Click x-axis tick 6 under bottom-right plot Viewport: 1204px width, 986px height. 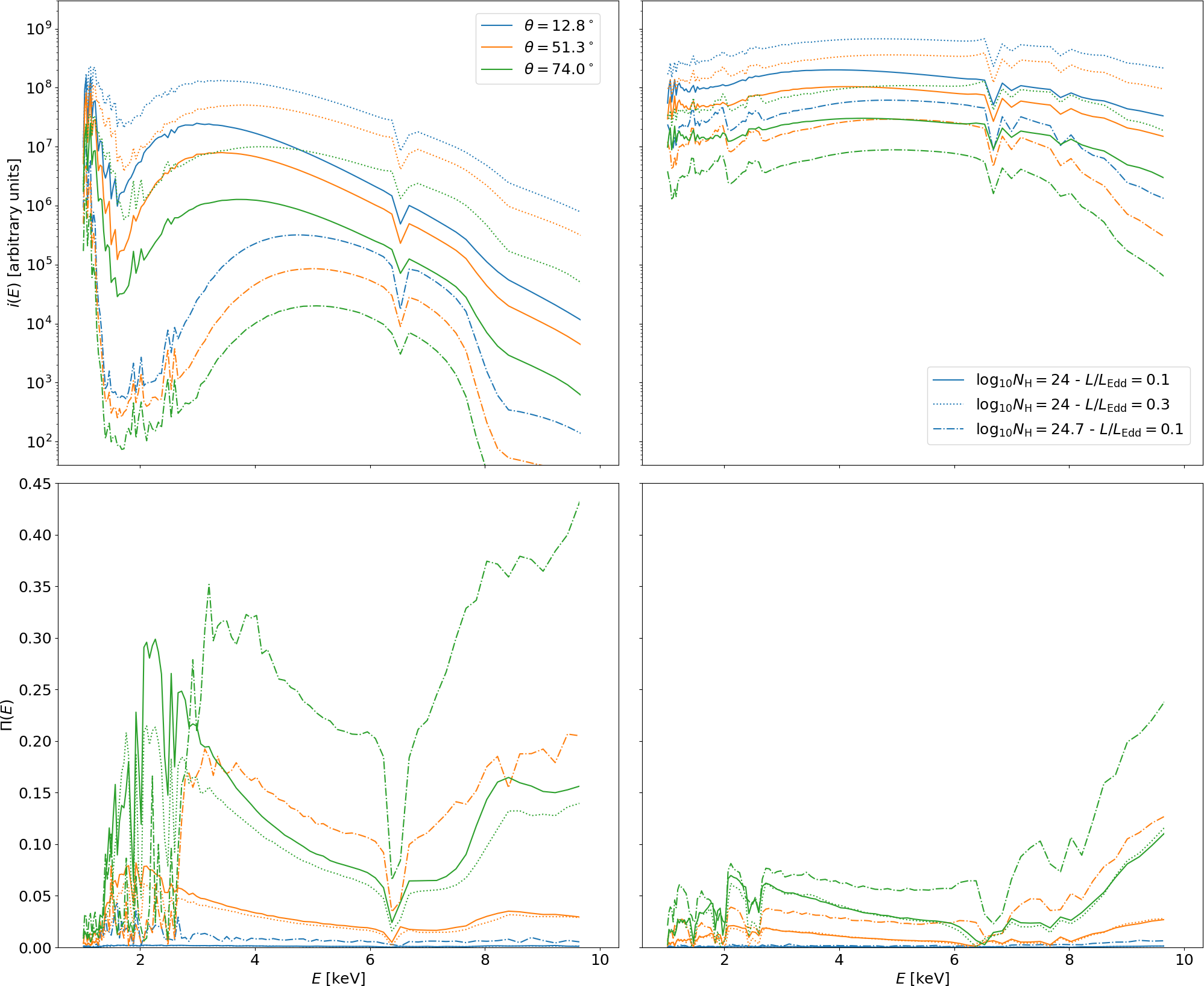(954, 959)
